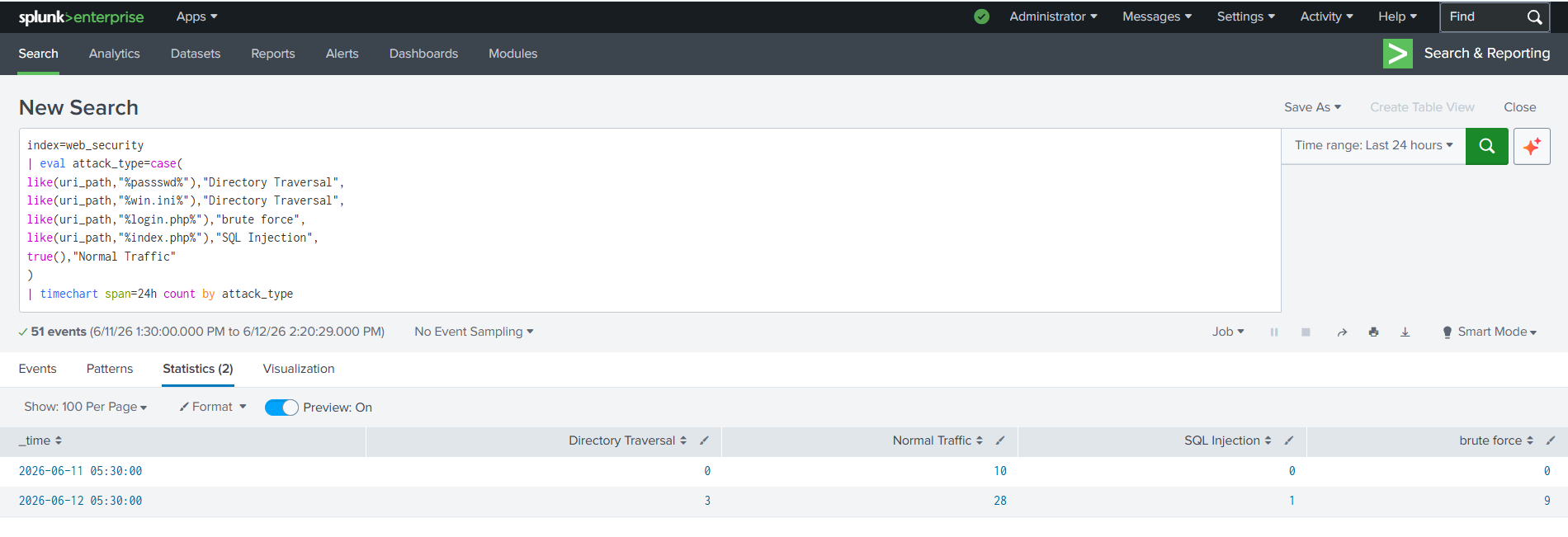Sort by the _time column
This screenshot has width=1568, height=537.
(40, 440)
